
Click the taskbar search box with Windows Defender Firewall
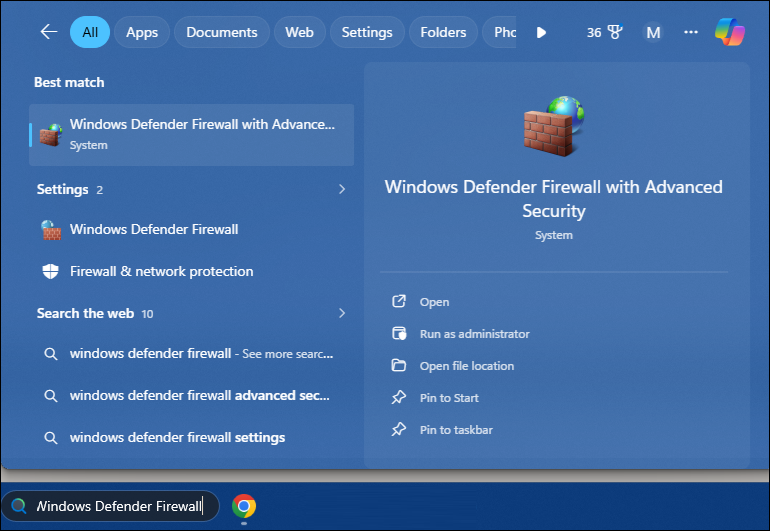click(110, 506)
